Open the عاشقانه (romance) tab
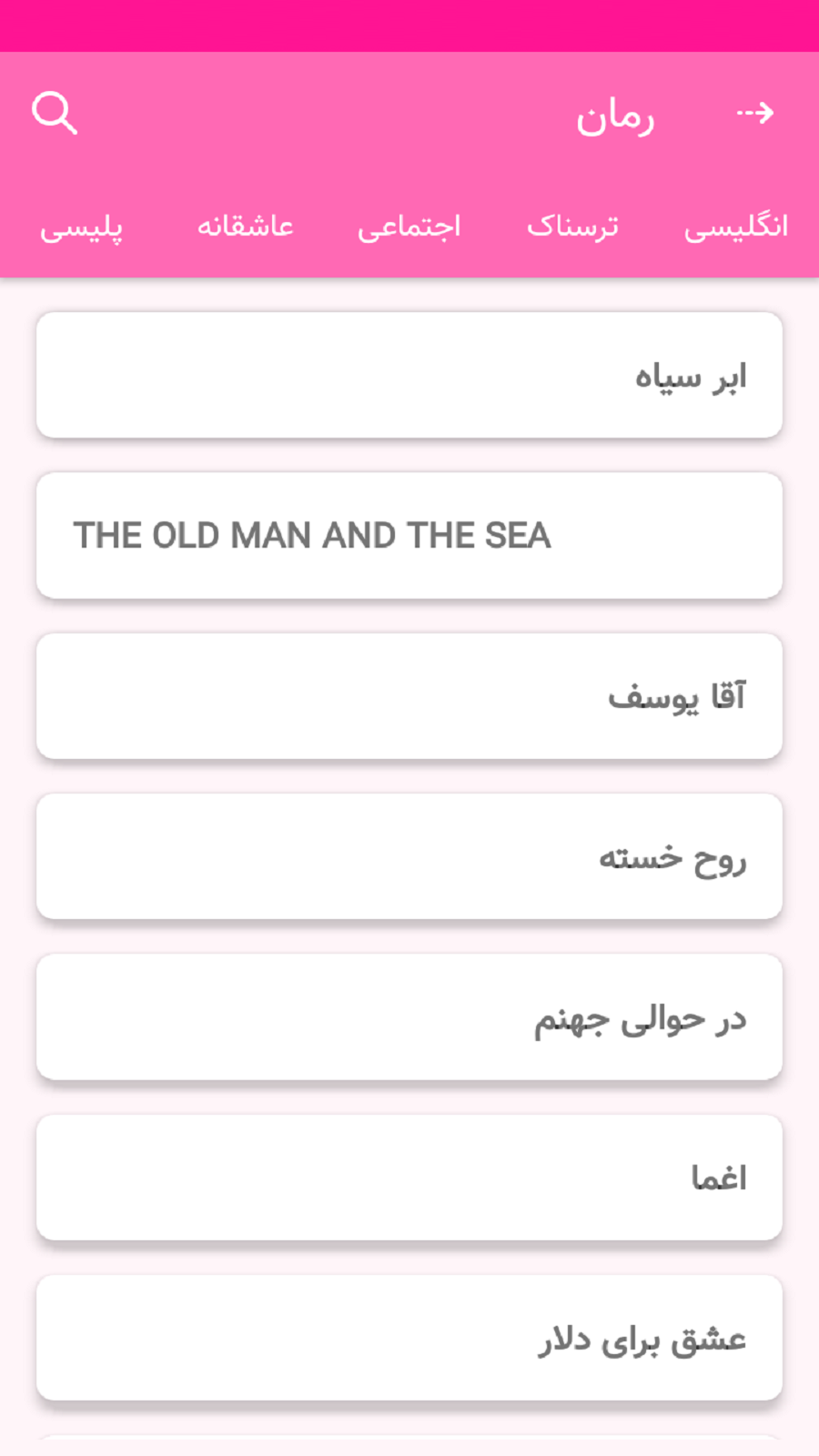Viewport: 819px width, 1456px height. pyautogui.click(x=246, y=227)
